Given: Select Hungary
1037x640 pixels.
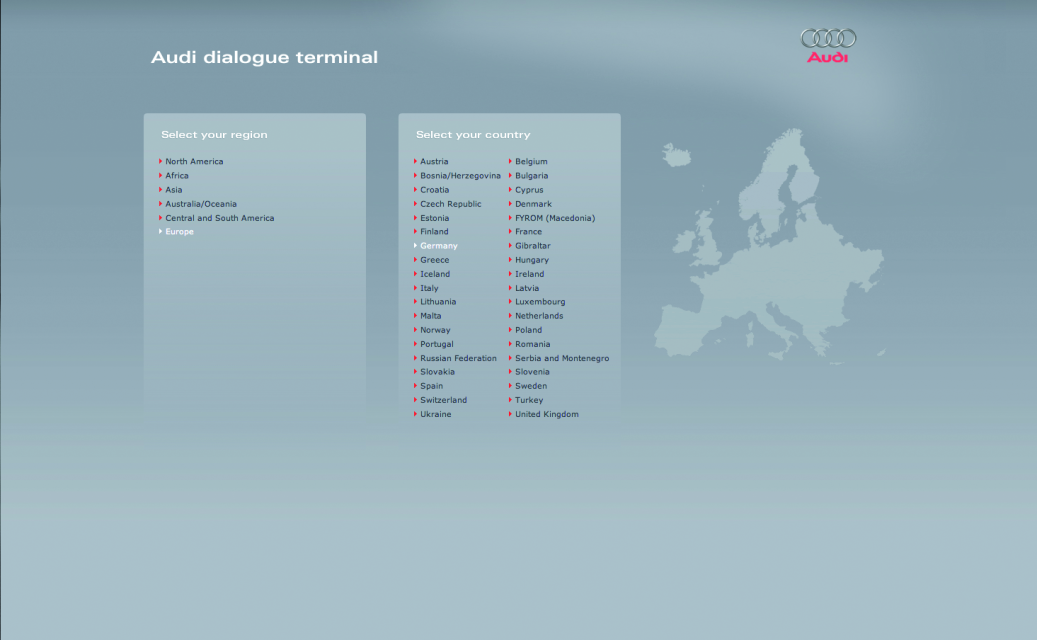Looking at the screenshot, I should tap(532, 260).
